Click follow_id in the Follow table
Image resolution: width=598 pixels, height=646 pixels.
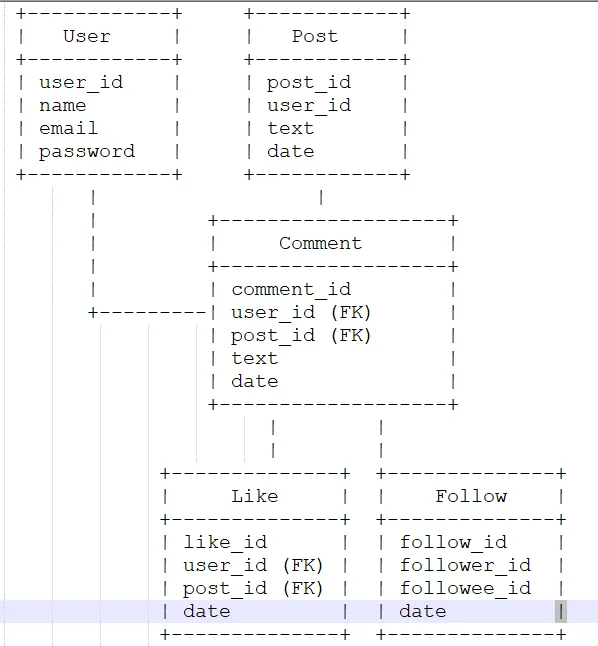pyautogui.click(x=453, y=543)
